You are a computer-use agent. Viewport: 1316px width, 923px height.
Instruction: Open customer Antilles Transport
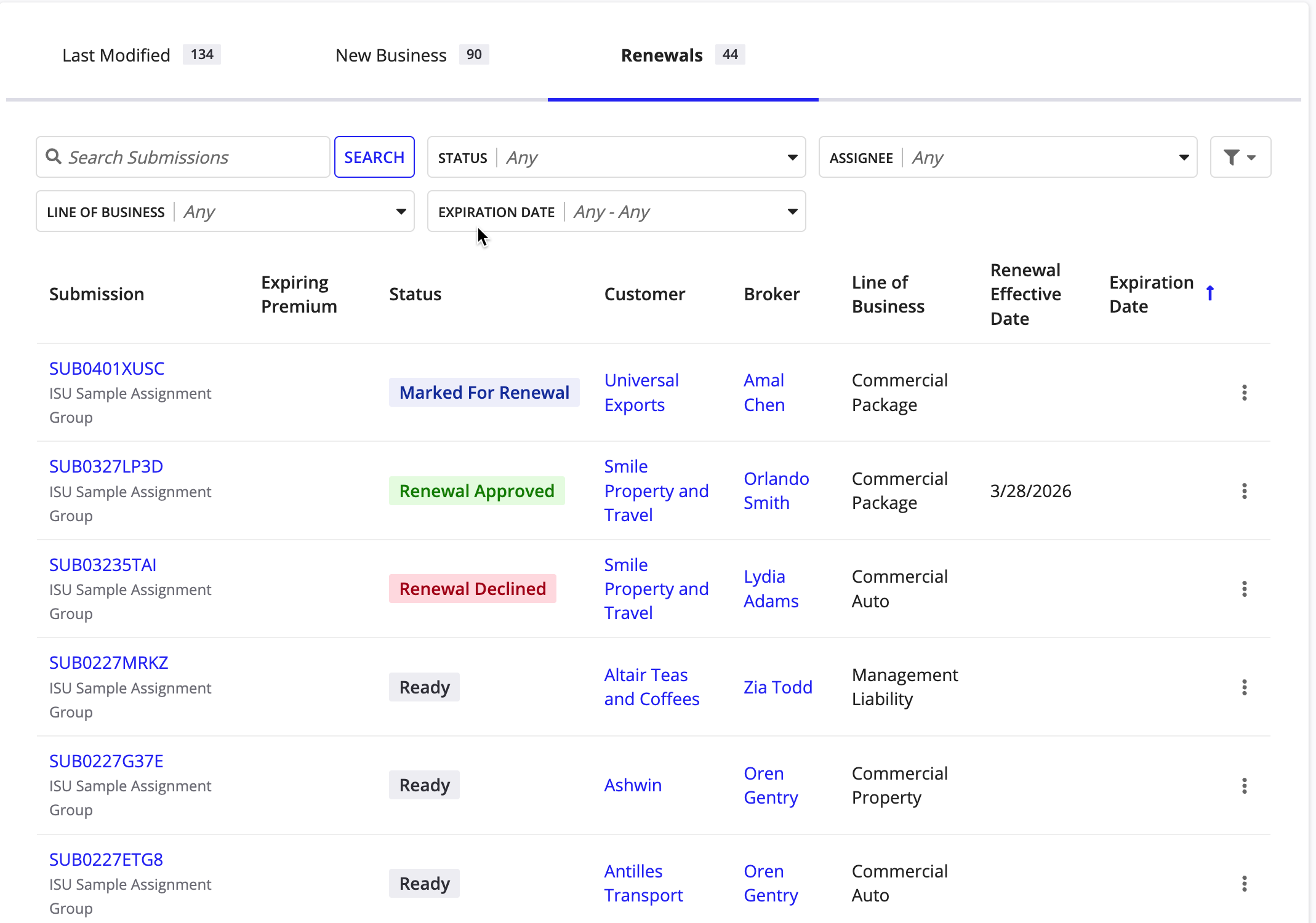644,884
